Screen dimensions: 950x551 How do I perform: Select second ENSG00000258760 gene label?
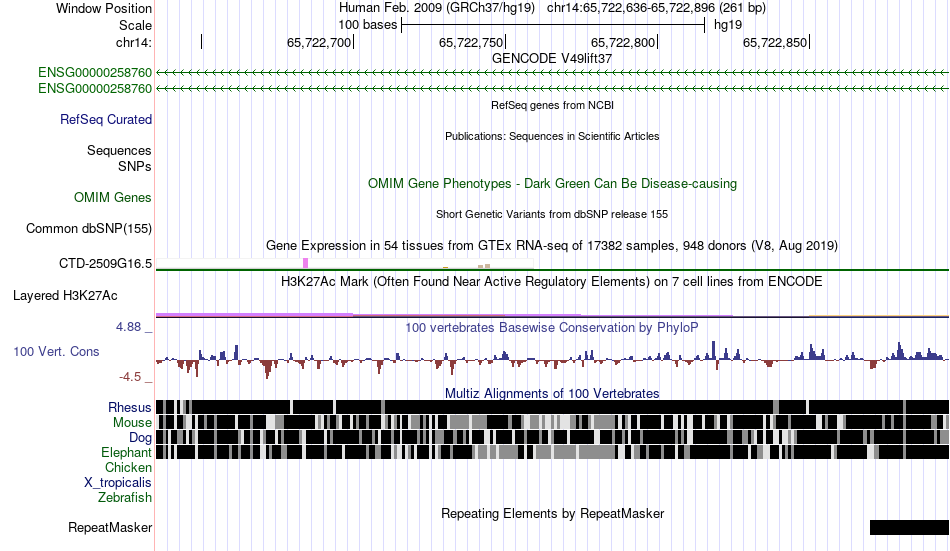95,88
